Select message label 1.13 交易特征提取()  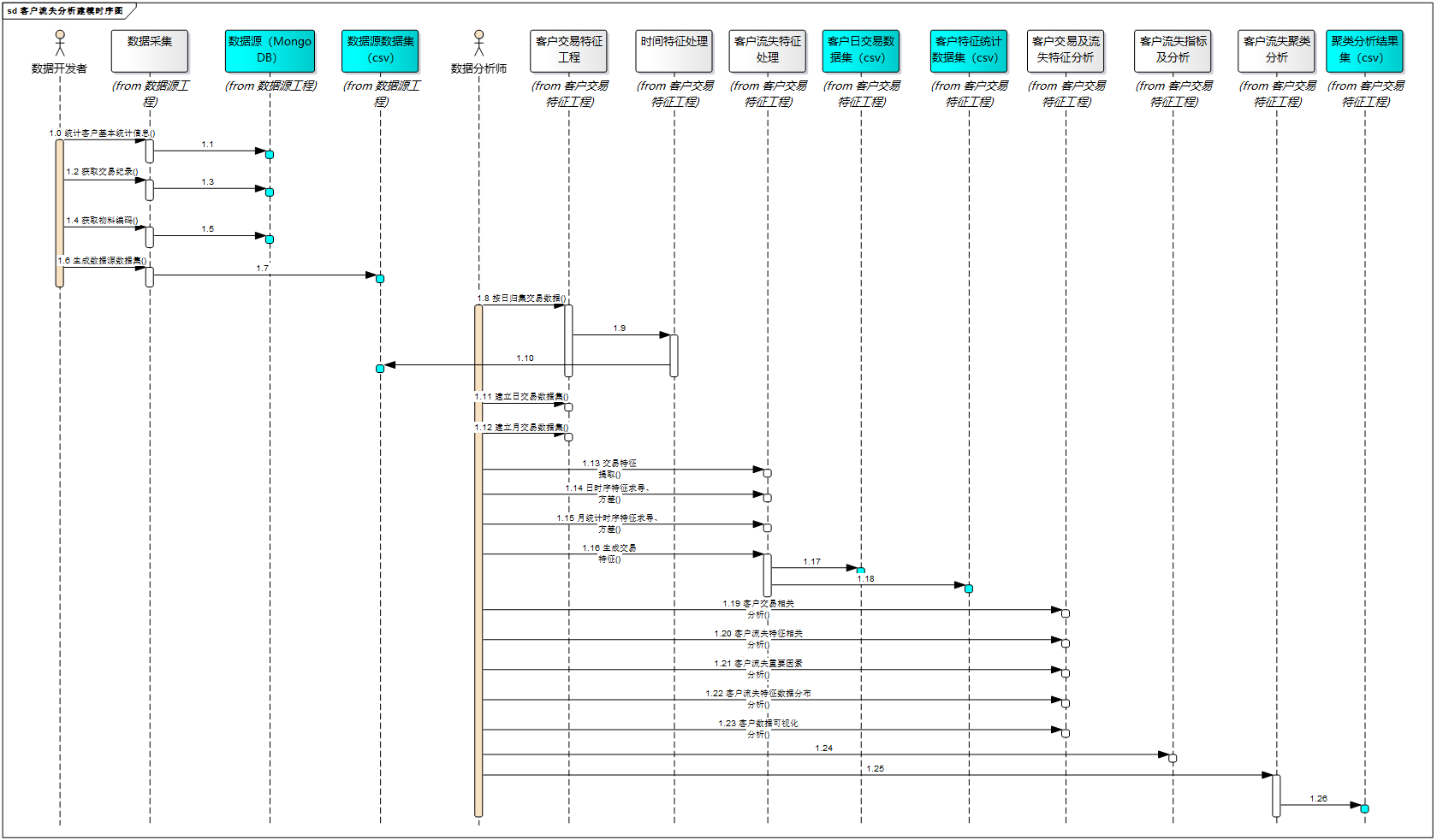(609, 469)
